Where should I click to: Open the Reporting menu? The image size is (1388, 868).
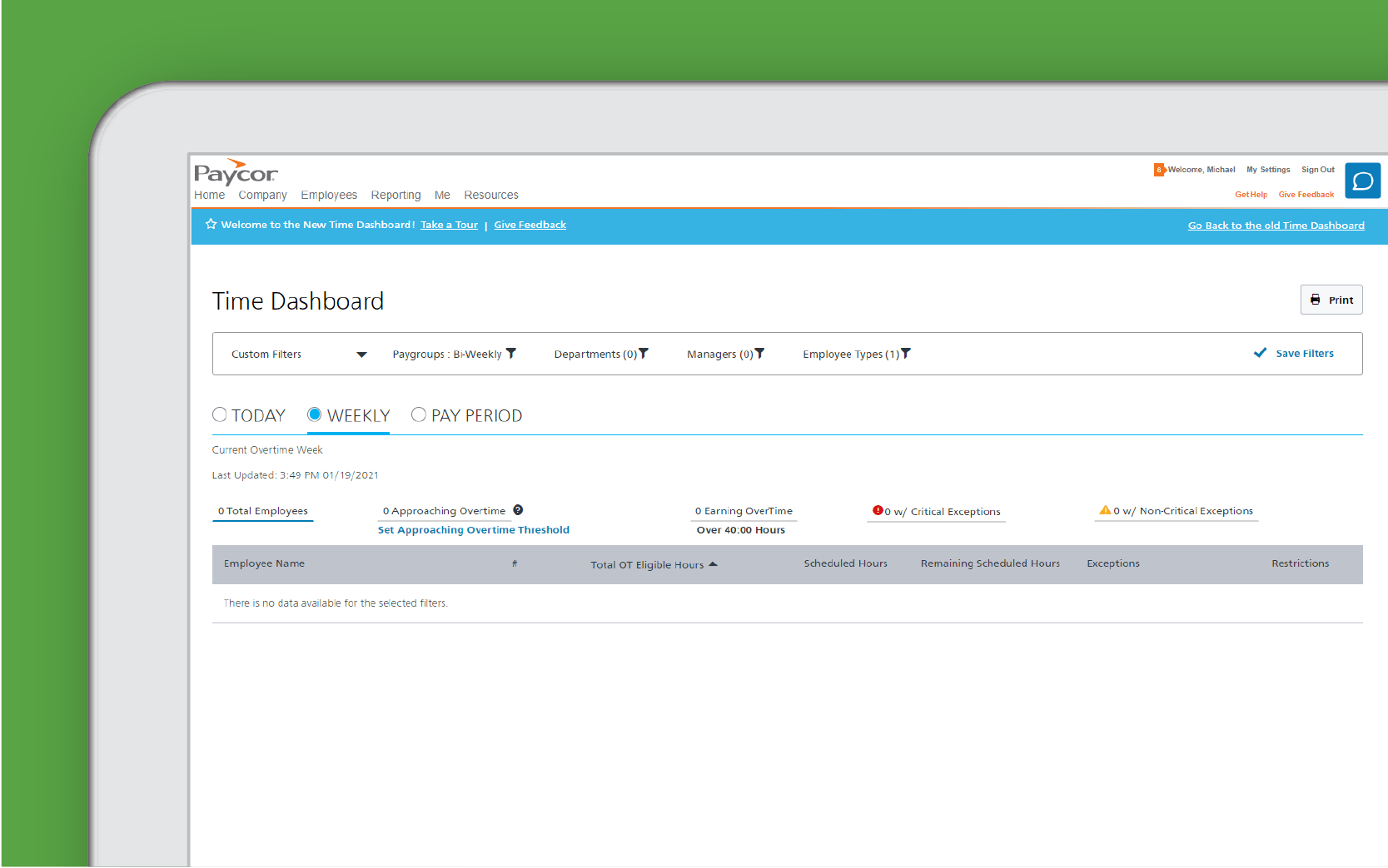pyautogui.click(x=396, y=195)
